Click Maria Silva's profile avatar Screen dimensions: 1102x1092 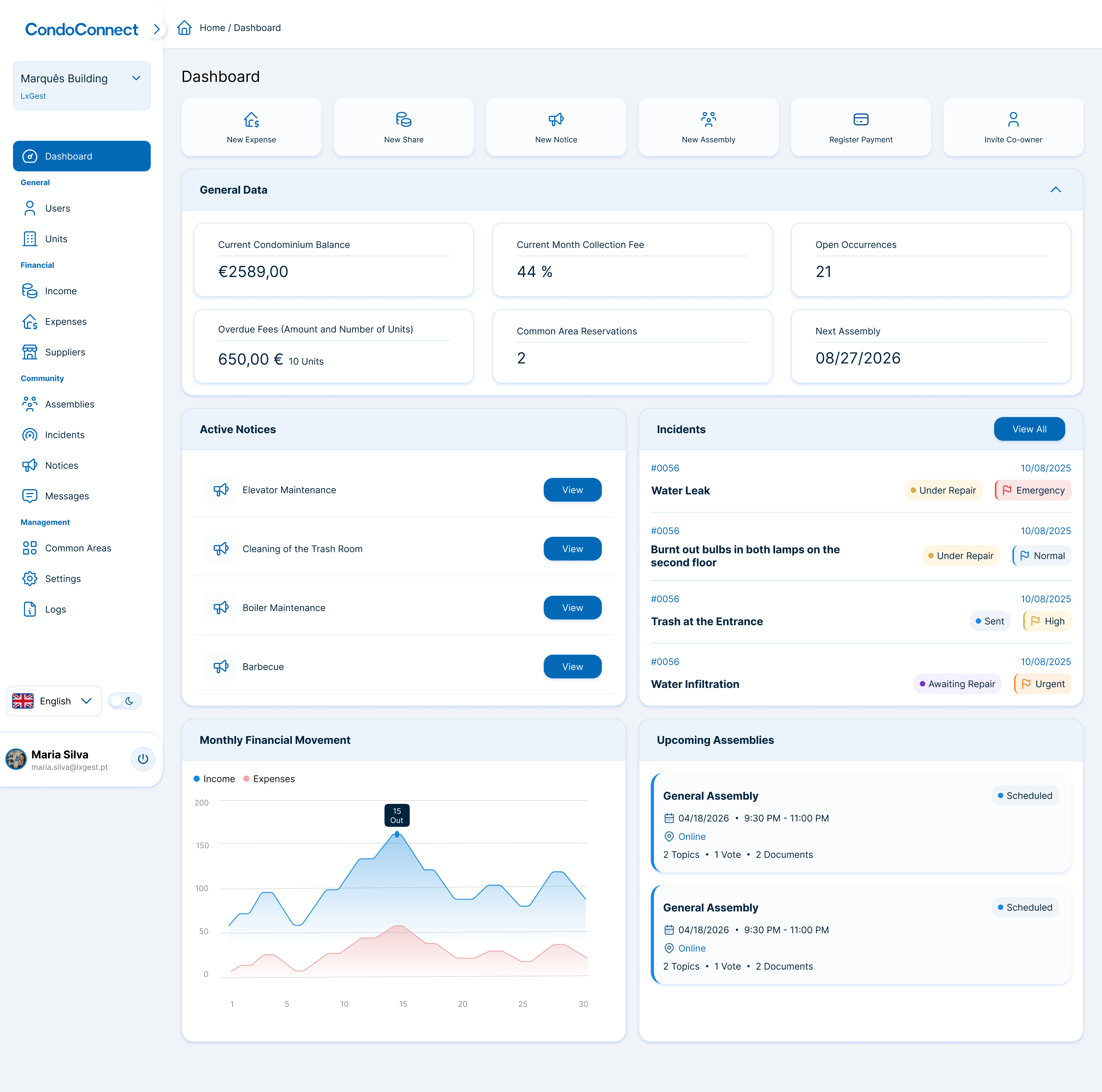point(16,759)
